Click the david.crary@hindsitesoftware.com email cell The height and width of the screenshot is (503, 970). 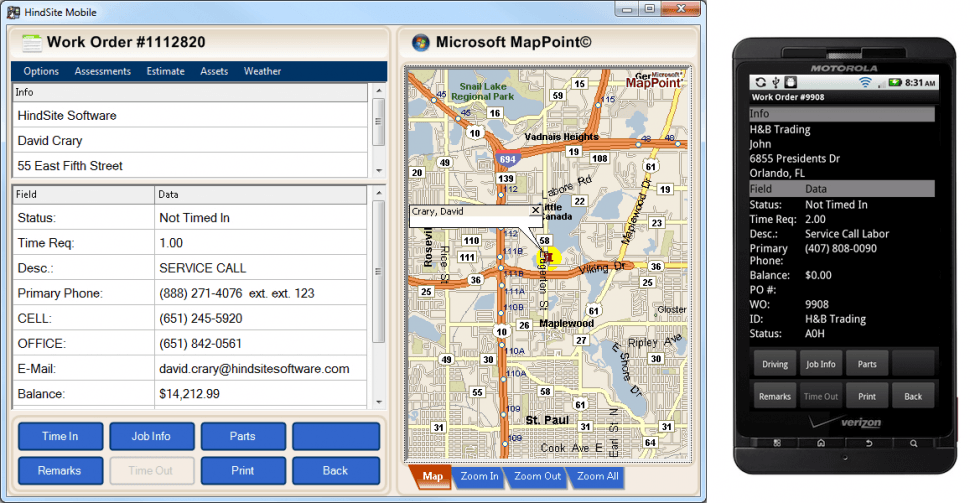coord(260,369)
